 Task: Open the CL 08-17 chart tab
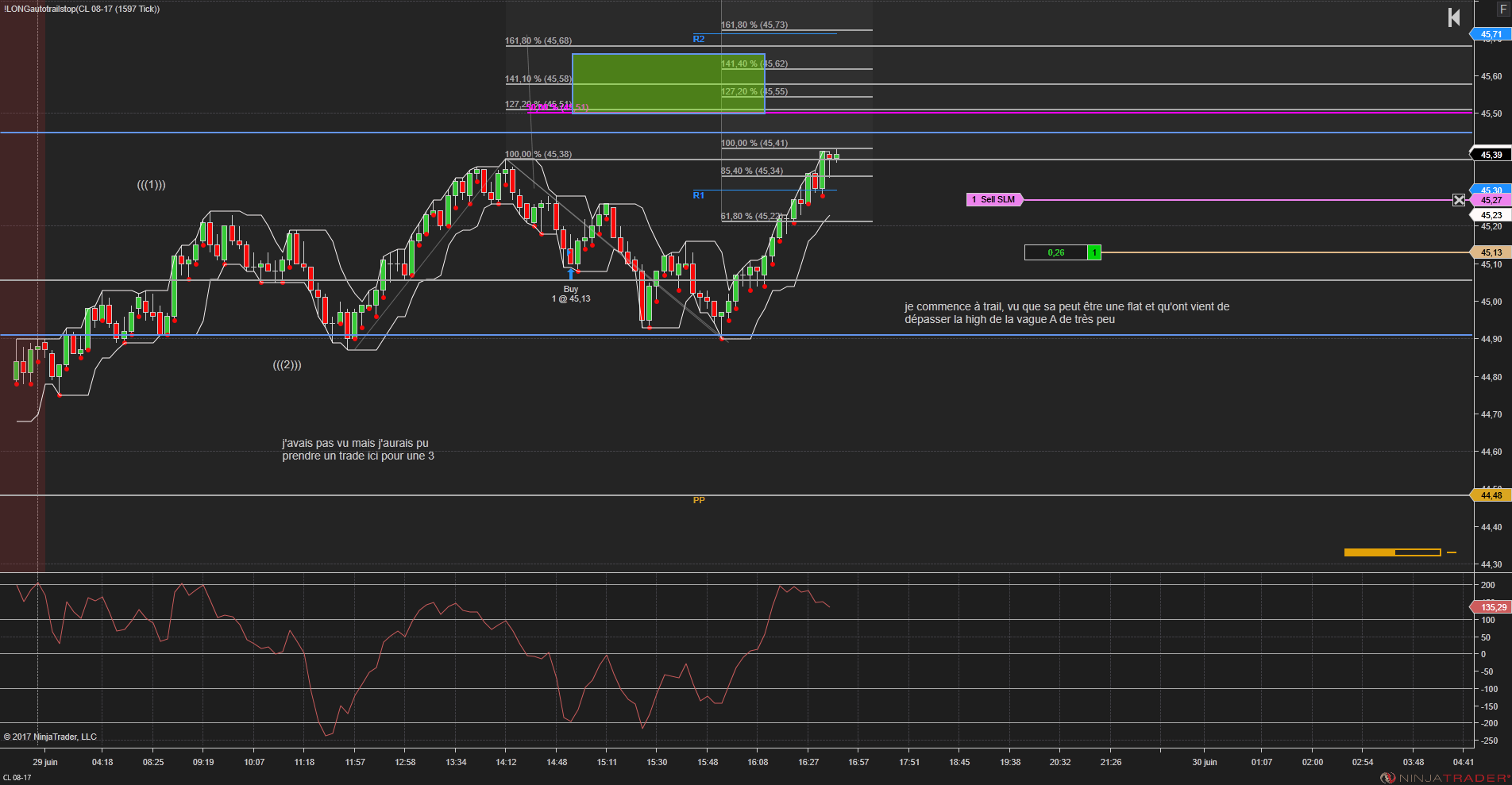click(x=17, y=778)
